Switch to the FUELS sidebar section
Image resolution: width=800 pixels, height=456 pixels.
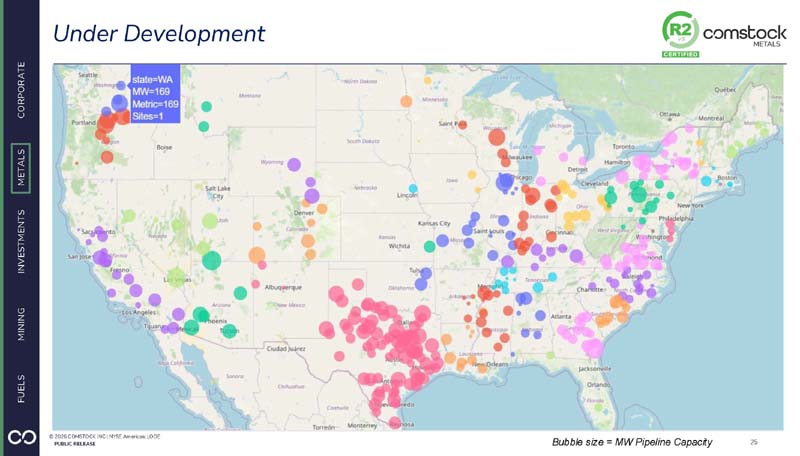tap(21, 389)
